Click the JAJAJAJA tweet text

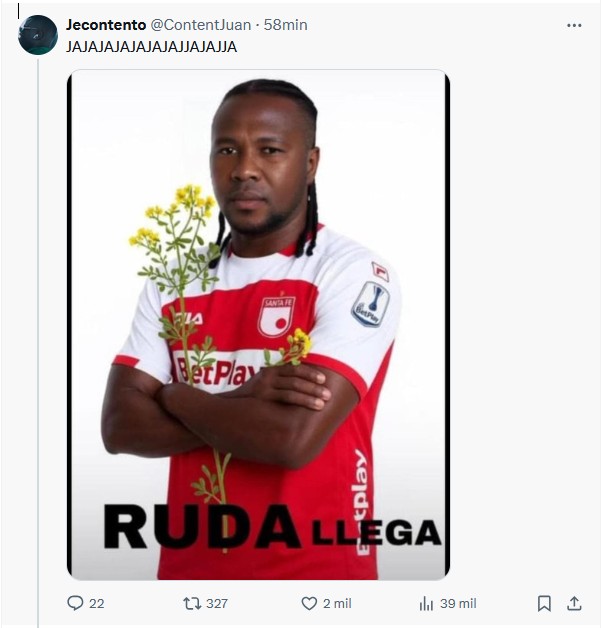point(151,47)
